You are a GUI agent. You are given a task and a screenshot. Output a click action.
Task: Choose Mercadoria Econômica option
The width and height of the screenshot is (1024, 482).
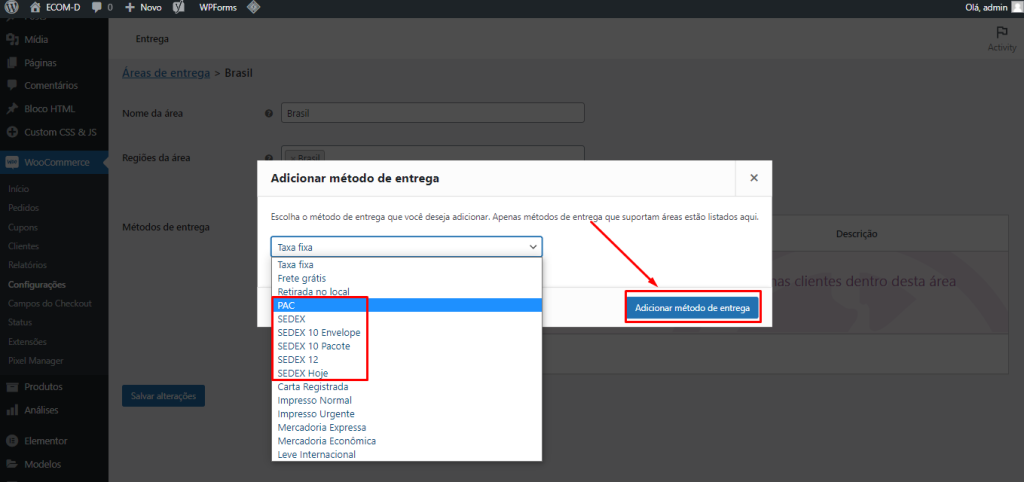pyautogui.click(x=406, y=441)
